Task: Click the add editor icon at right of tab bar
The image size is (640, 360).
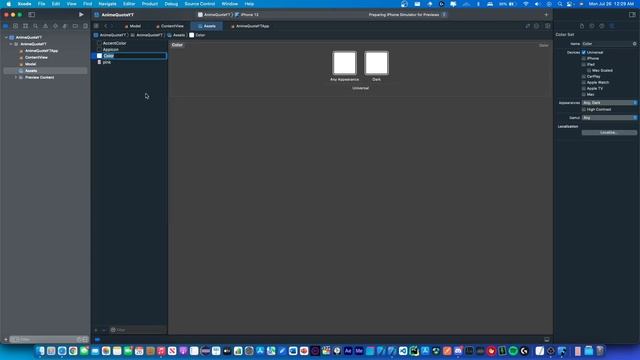Action: pos(548,26)
